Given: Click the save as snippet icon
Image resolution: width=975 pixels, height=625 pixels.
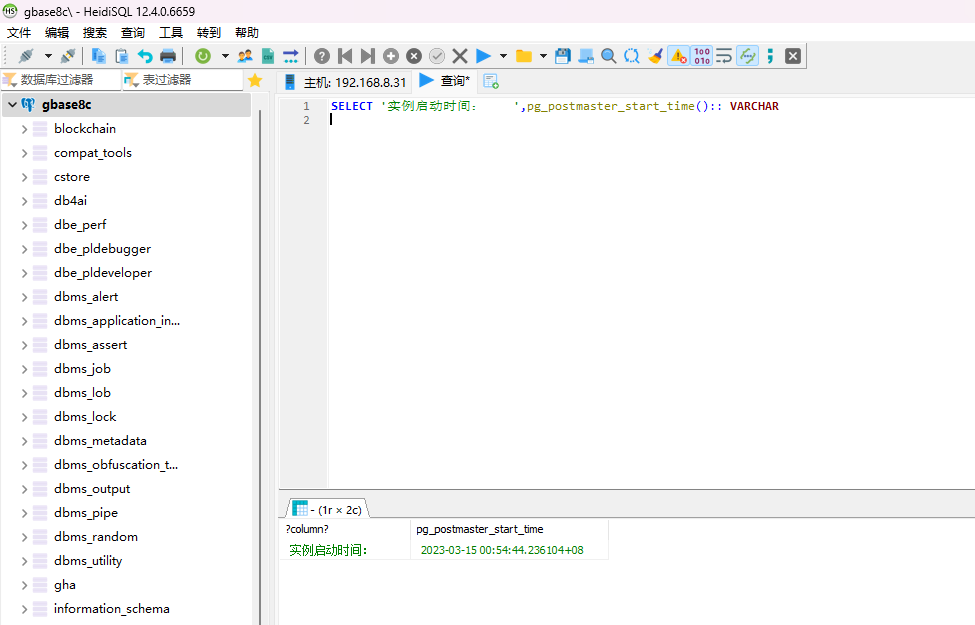Looking at the screenshot, I should [x=586, y=56].
